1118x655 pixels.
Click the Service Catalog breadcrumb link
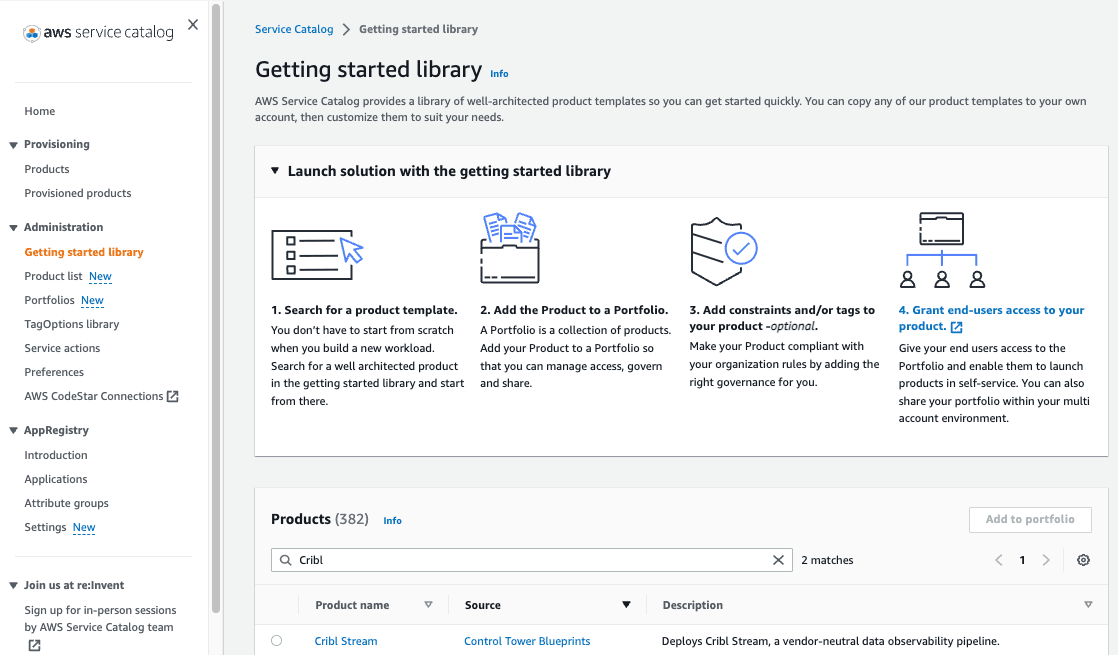pos(294,29)
